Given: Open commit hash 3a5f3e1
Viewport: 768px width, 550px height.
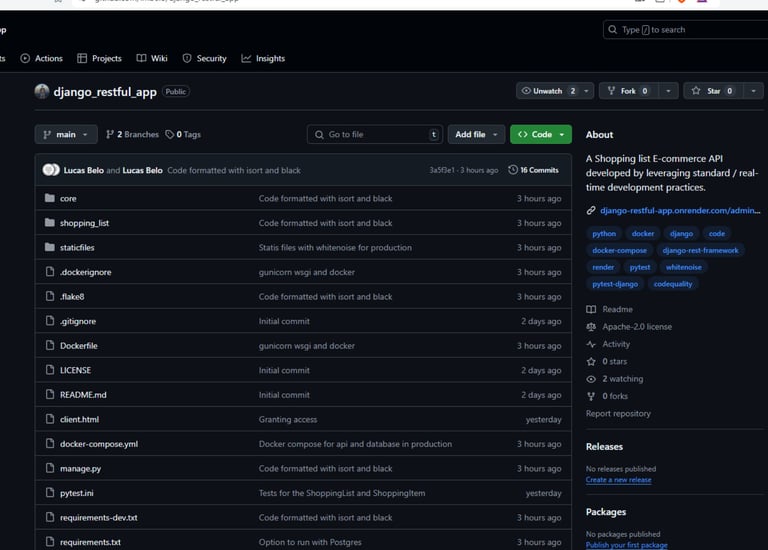Looking at the screenshot, I should point(442,170).
